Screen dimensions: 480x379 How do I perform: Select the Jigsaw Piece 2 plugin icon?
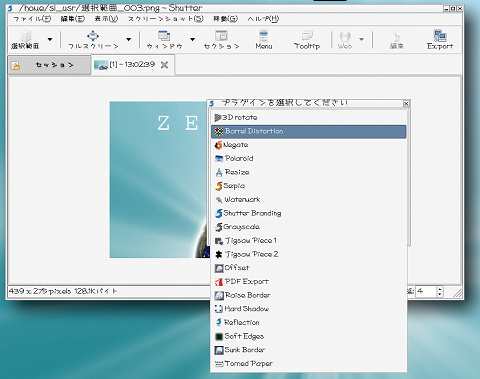pos(219,254)
